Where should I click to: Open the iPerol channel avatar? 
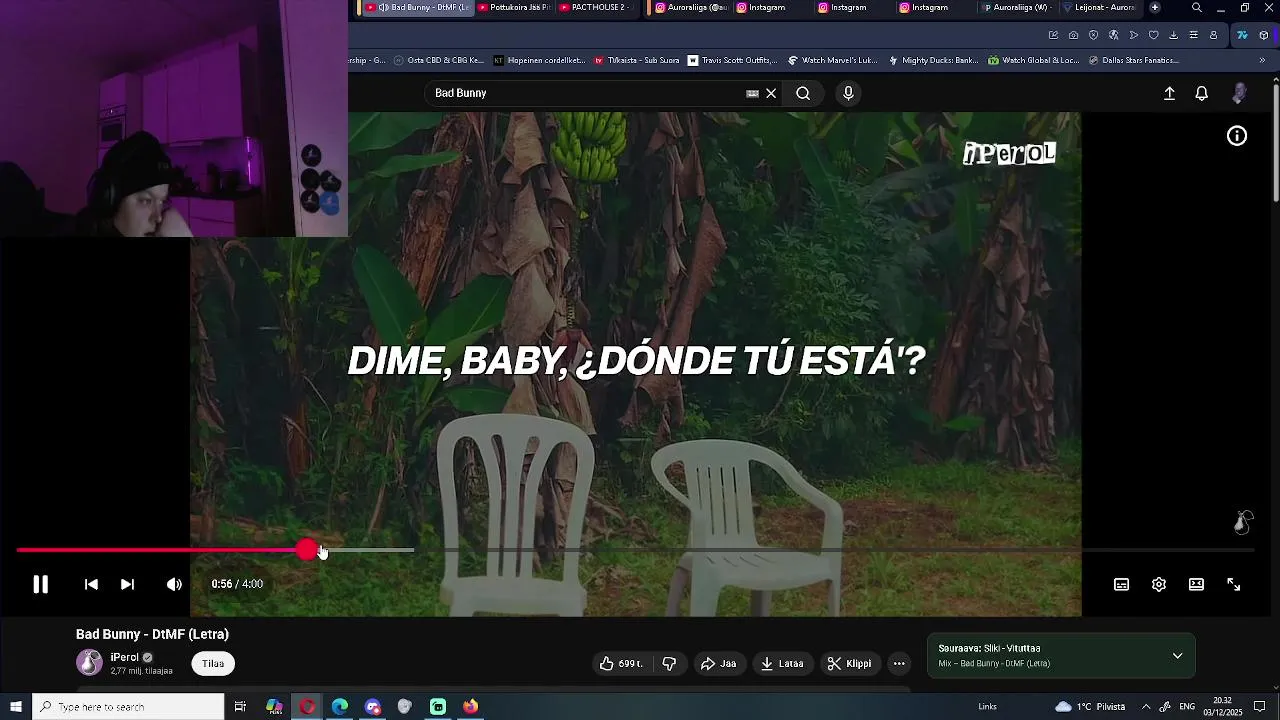(x=89, y=662)
